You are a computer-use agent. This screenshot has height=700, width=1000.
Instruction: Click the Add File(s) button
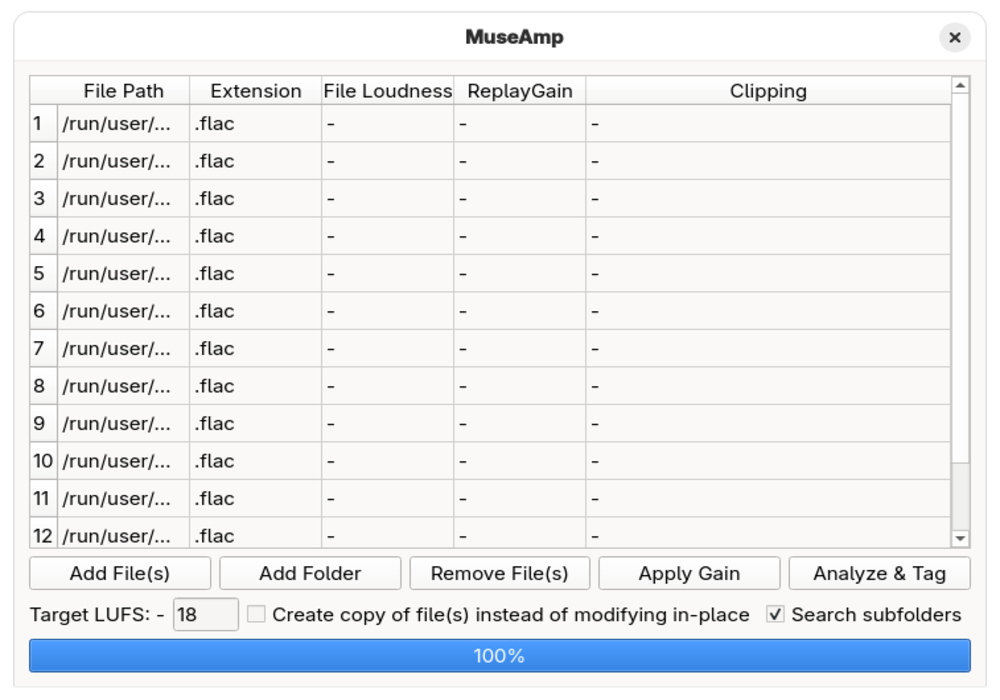[120, 573]
